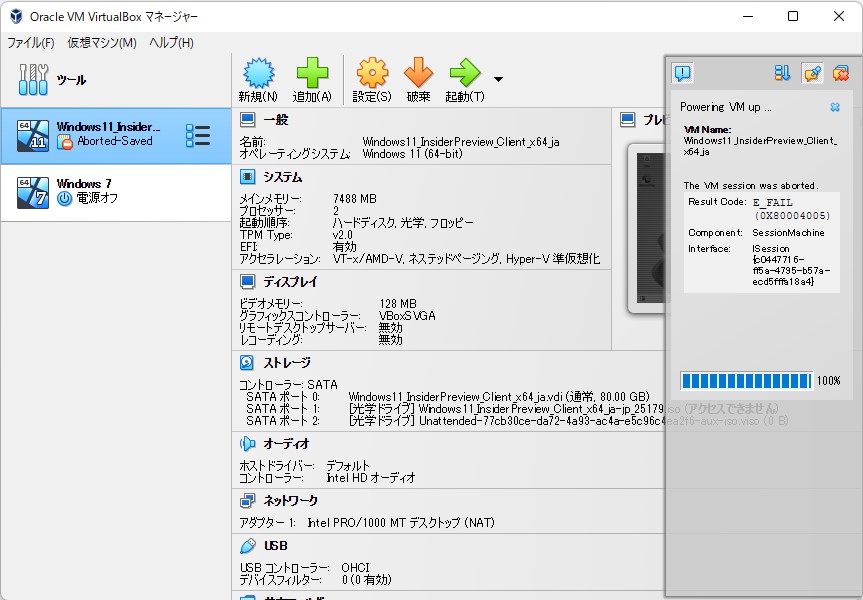Open the 一般 section heading link
The width and height of the screenshot is (863, 600).
tap(276, 119)
